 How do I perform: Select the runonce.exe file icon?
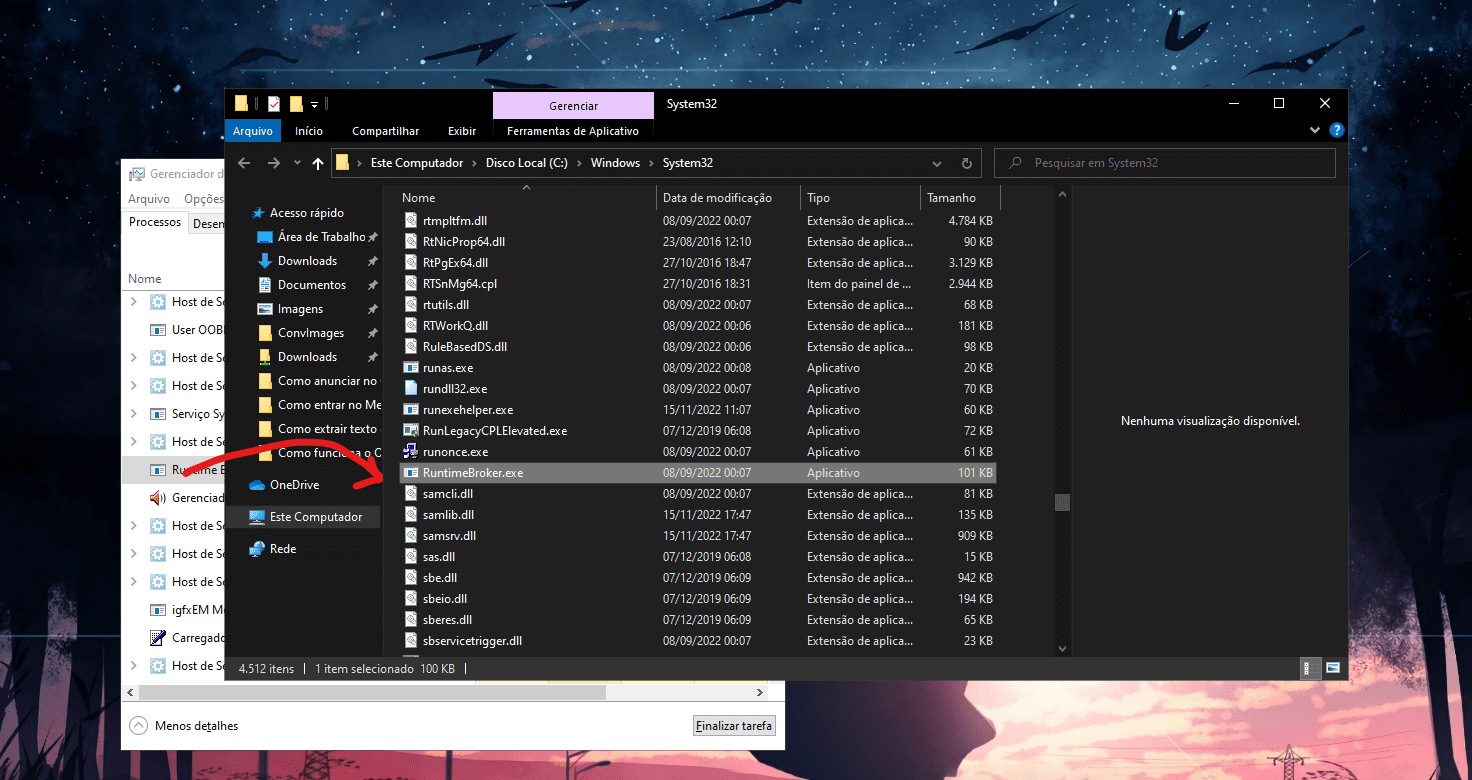click(410, 452)
